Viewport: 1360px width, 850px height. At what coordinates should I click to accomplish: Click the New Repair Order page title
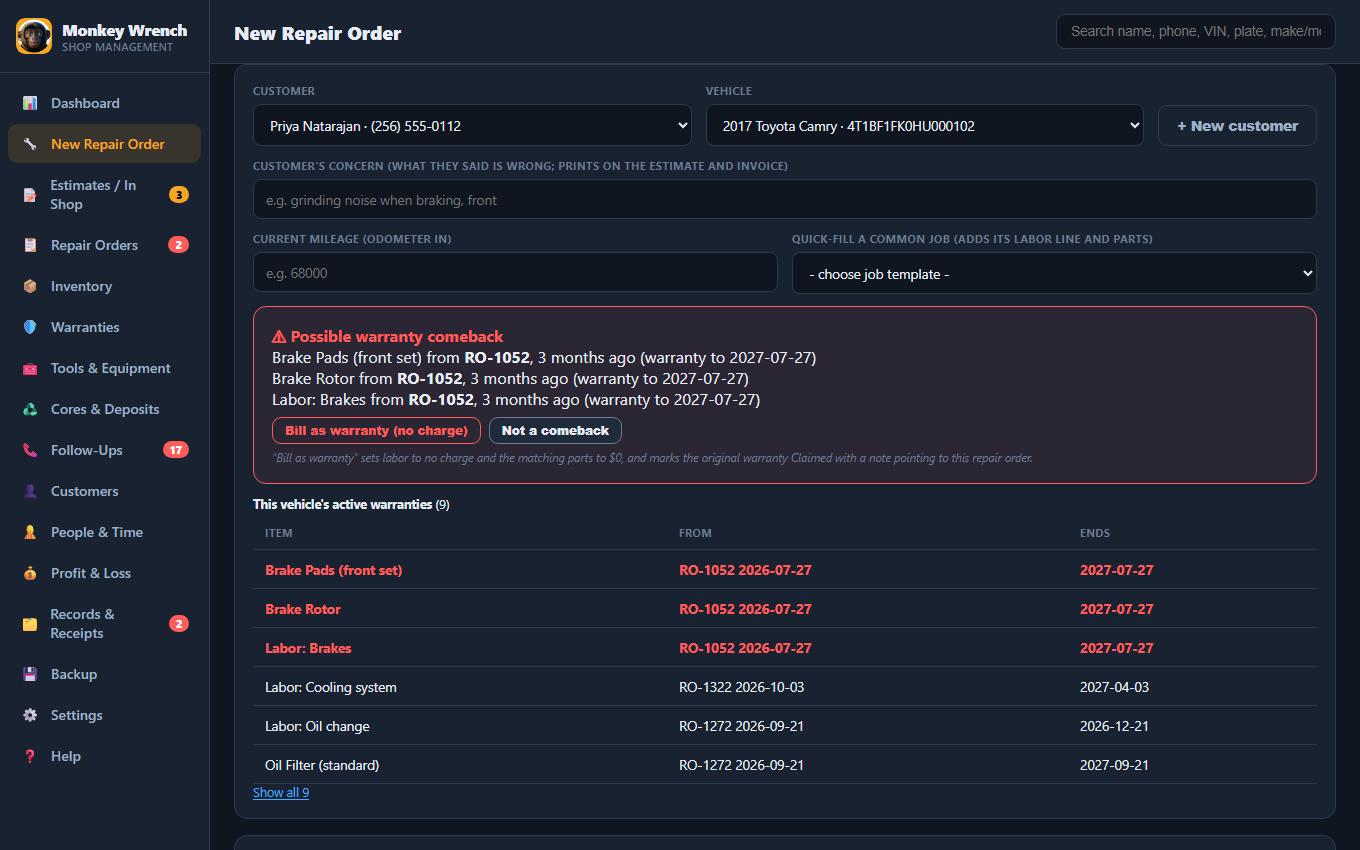point(317,33)
